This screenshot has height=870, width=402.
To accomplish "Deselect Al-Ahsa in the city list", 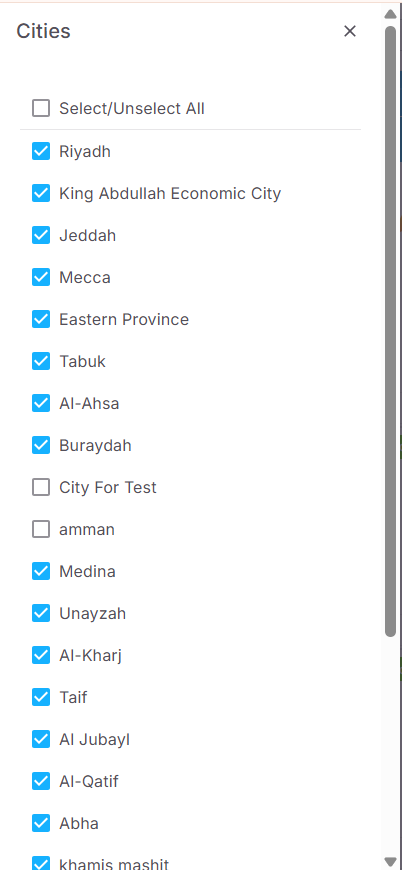I will 41,403.
